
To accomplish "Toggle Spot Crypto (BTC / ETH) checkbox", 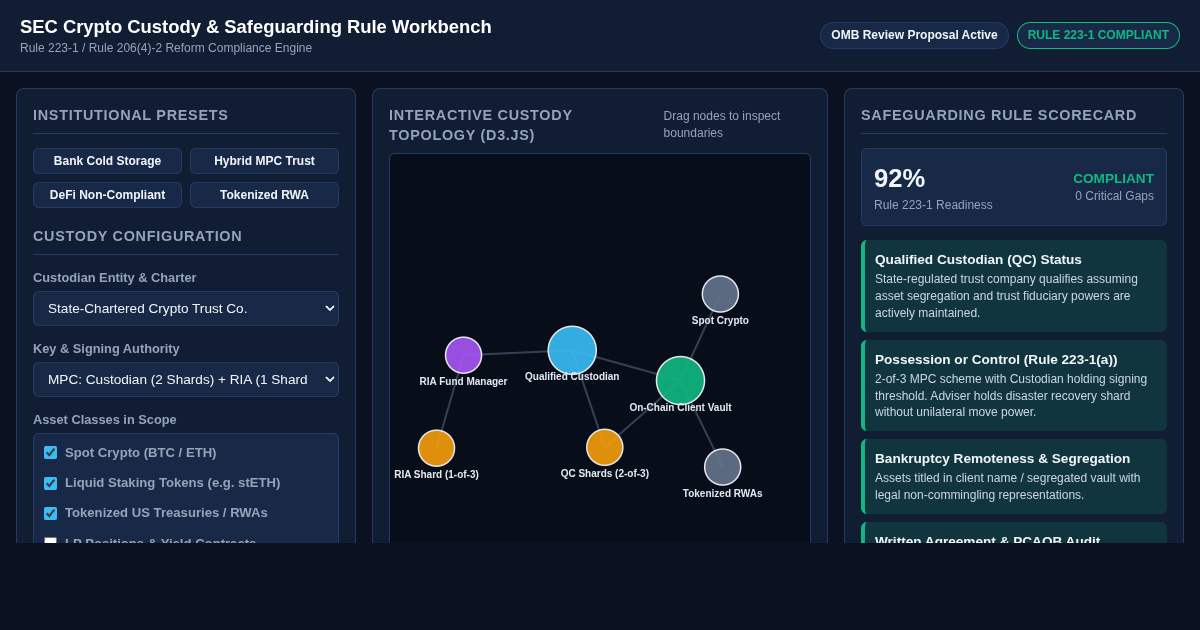I will coord(50,453).
